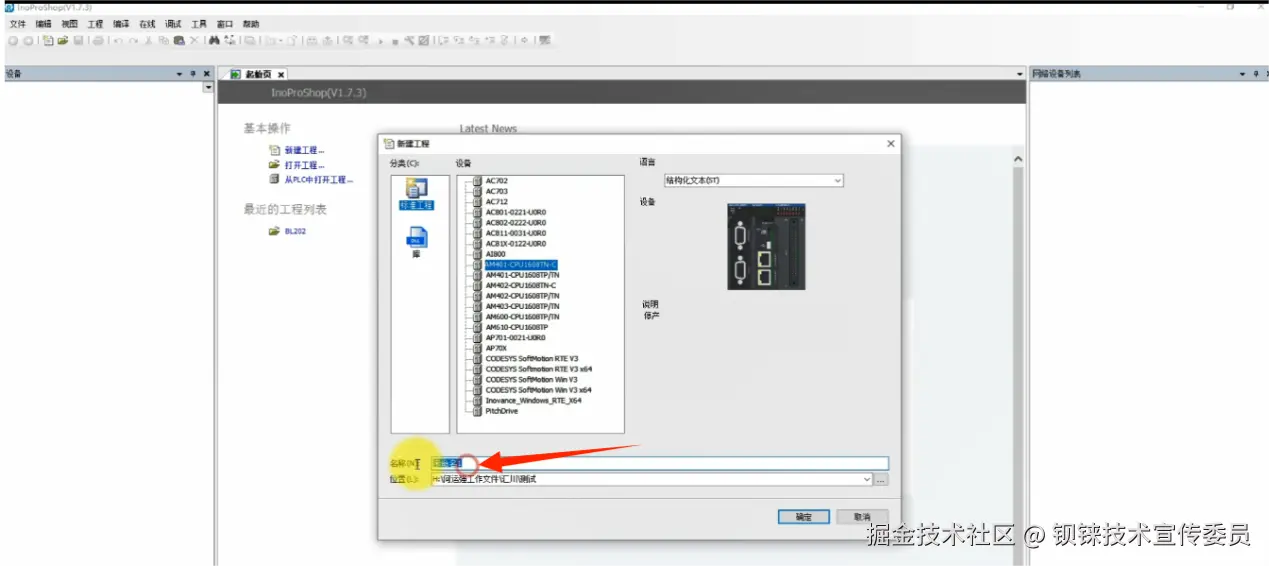Select device AM610-CPU1608TP

tap(516, 327)
